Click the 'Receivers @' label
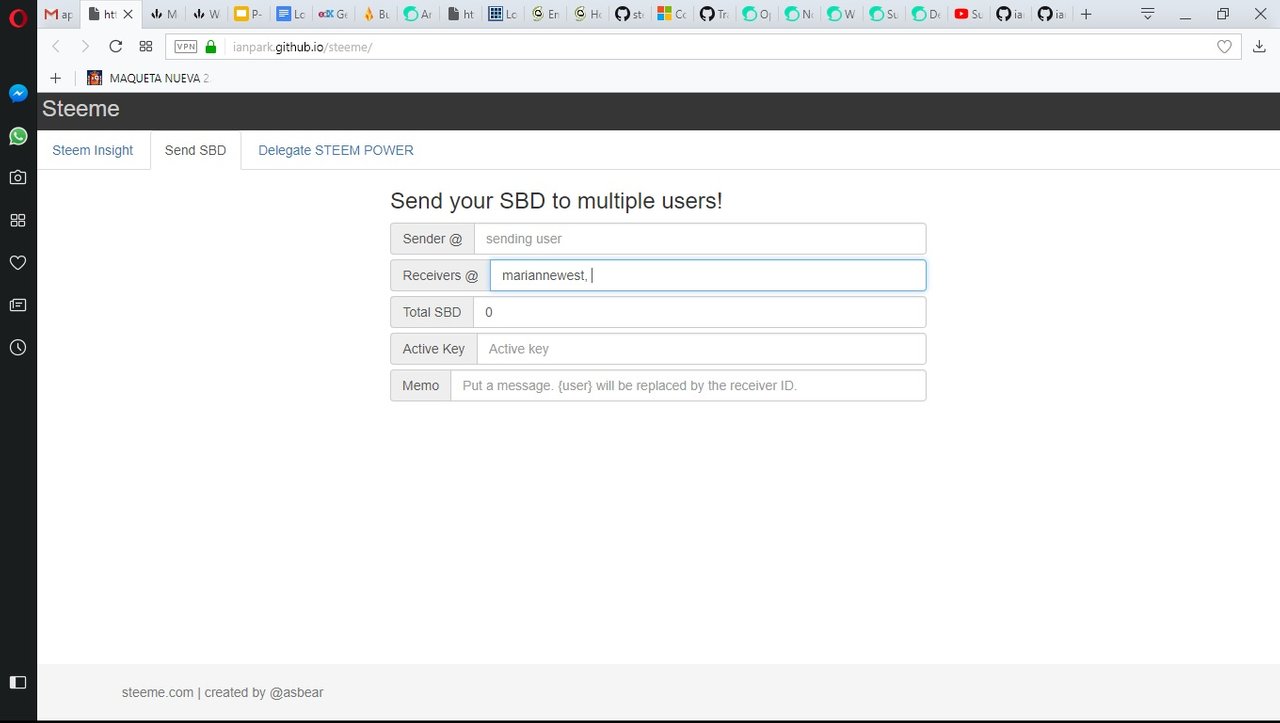 point(440,275)
